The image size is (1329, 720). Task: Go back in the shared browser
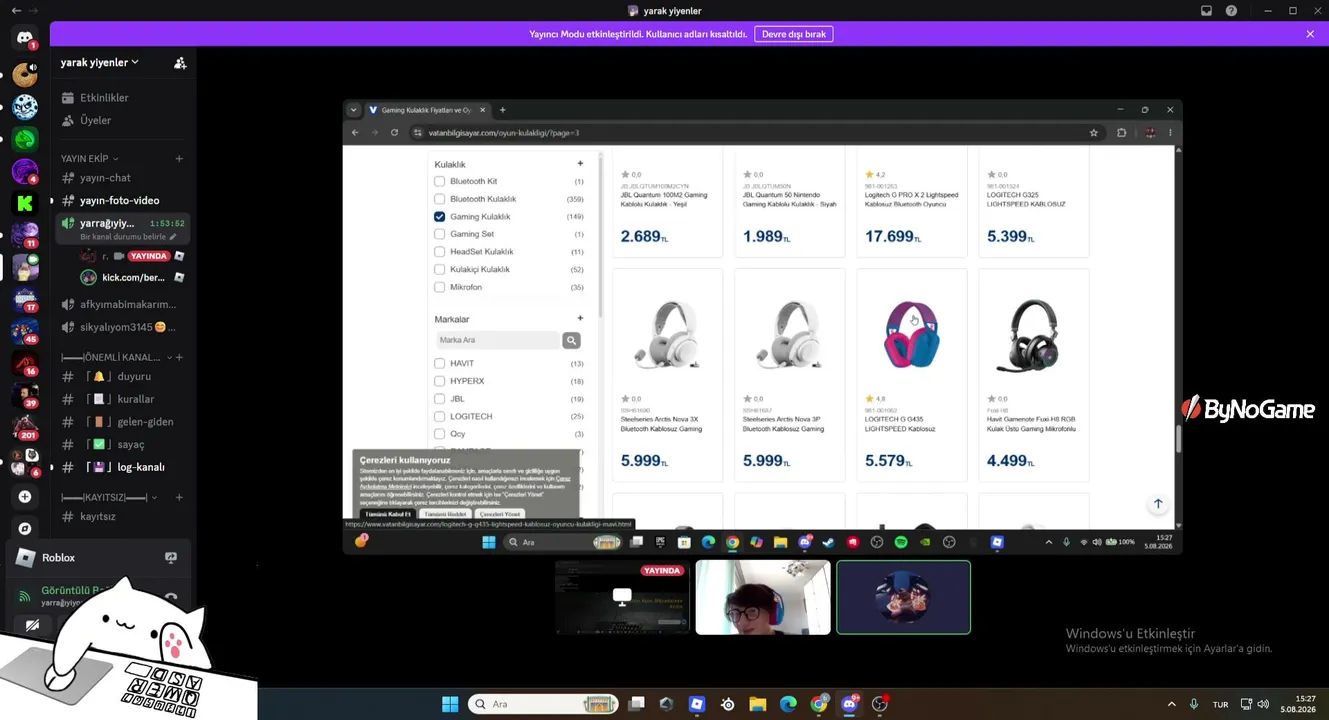355,132
